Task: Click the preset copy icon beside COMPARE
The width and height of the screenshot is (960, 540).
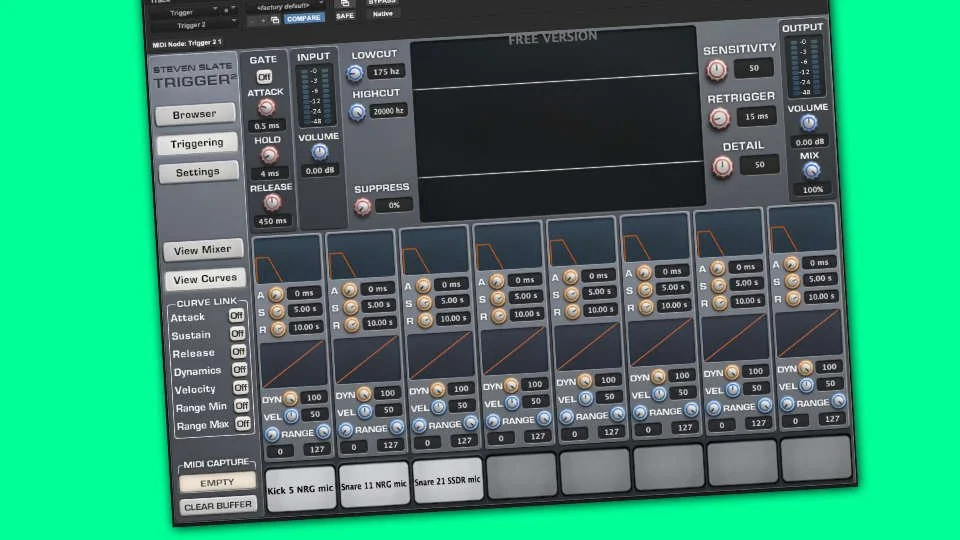Action: 275,20
